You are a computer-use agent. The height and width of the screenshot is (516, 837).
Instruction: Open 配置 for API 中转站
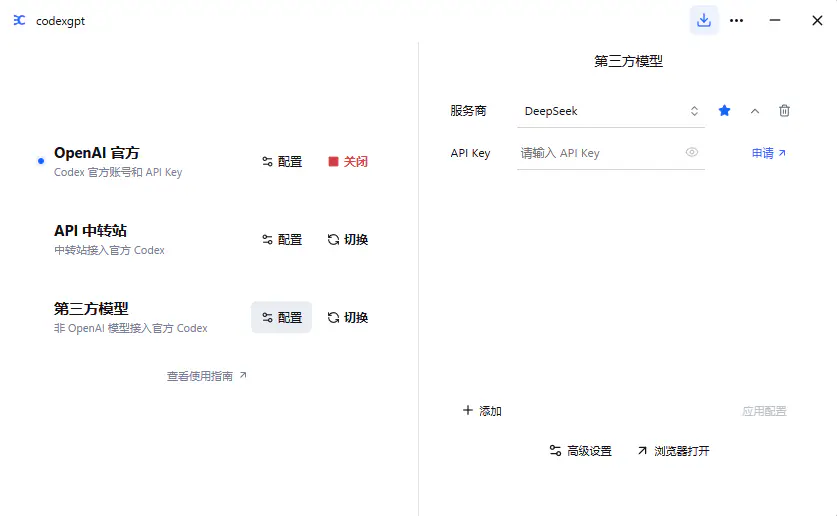point(282,240)
